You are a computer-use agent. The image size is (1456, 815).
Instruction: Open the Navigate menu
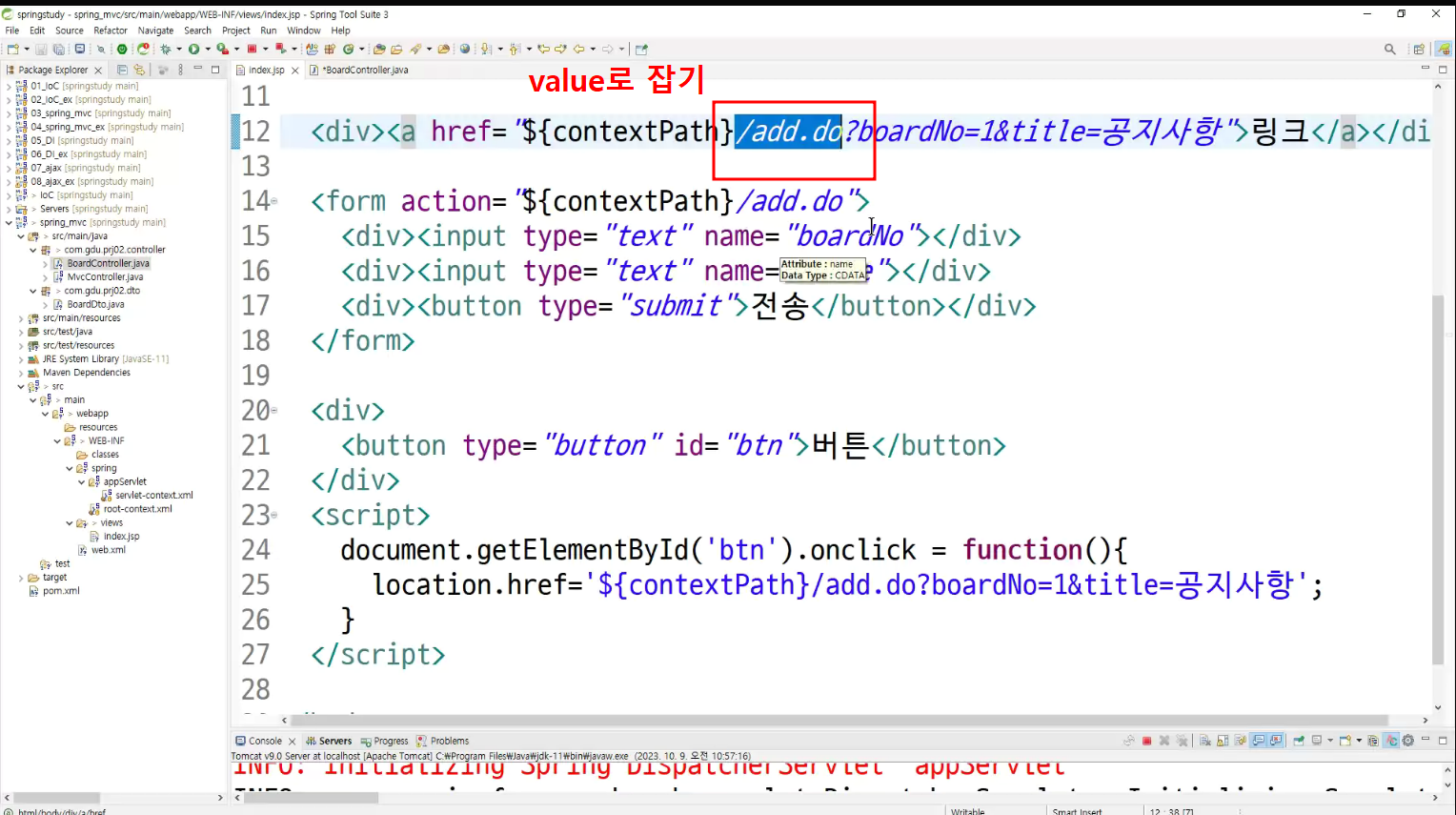[x=156, y=31]
